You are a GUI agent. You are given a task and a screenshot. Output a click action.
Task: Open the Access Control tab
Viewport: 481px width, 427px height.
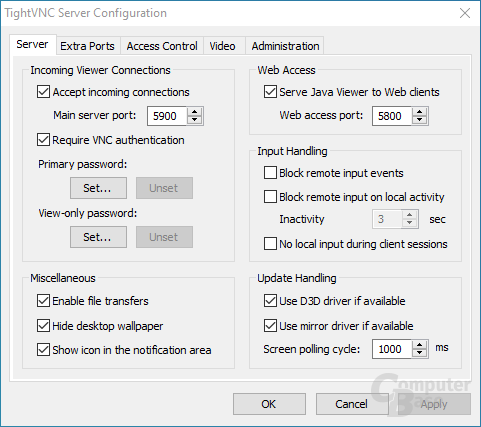[x=162, y=46]
